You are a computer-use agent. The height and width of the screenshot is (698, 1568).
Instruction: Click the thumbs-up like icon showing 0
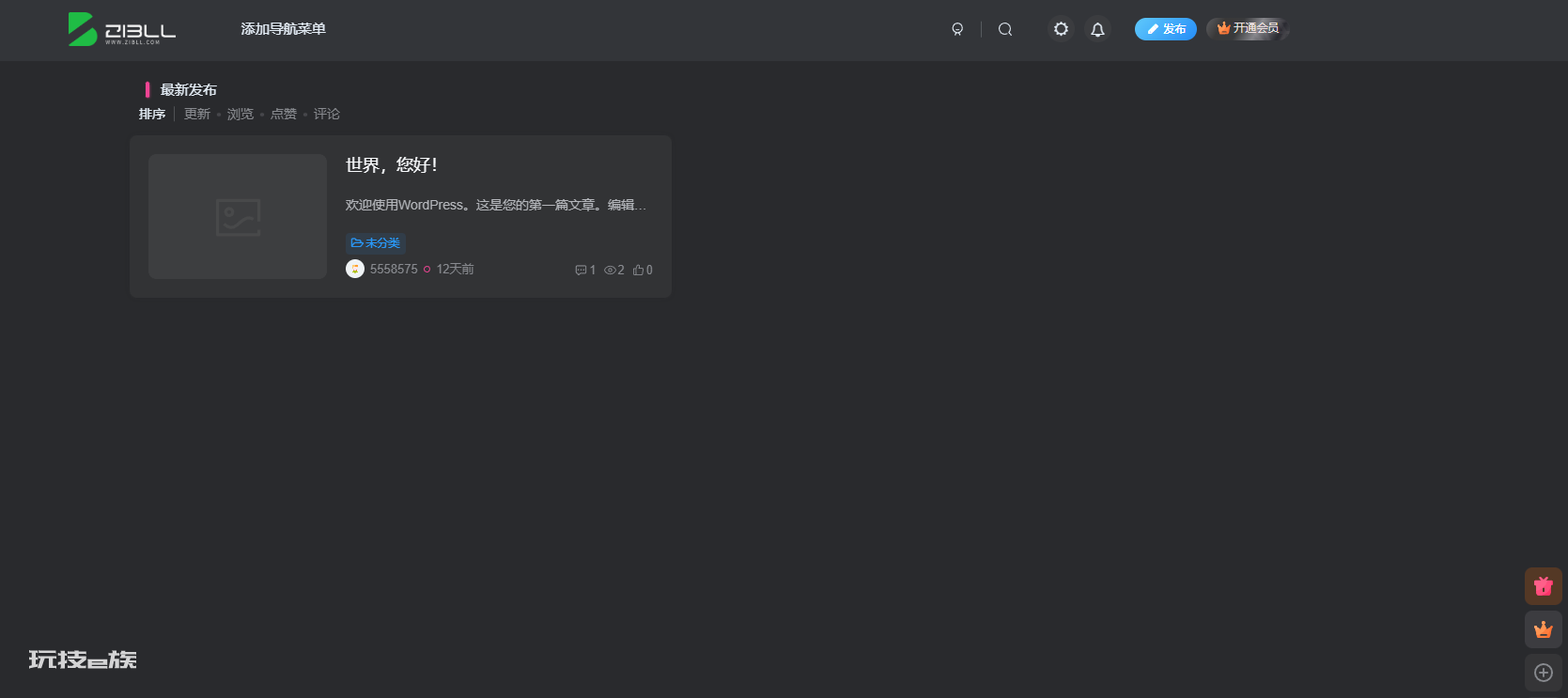(643, 270)
